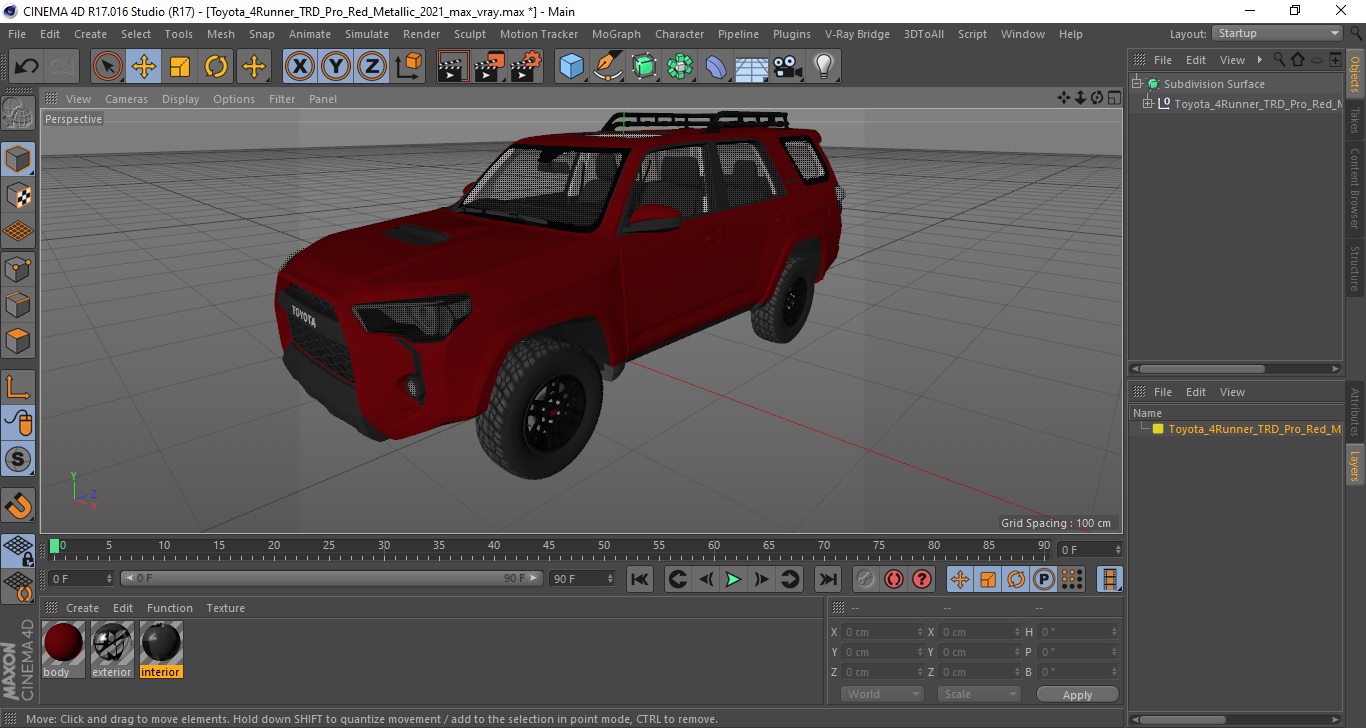Open the World coordinate dropdown
The width and height of the screenshot is (1366, 728).
[882, 694]
